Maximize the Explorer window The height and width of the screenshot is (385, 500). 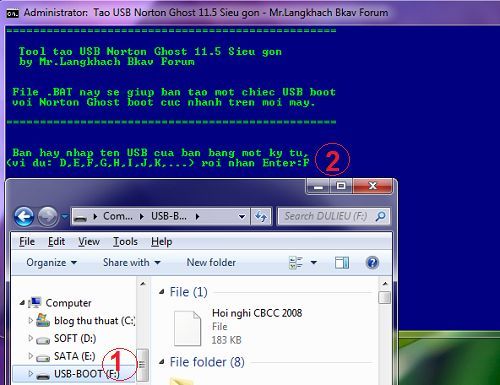(x=341, y=186)
